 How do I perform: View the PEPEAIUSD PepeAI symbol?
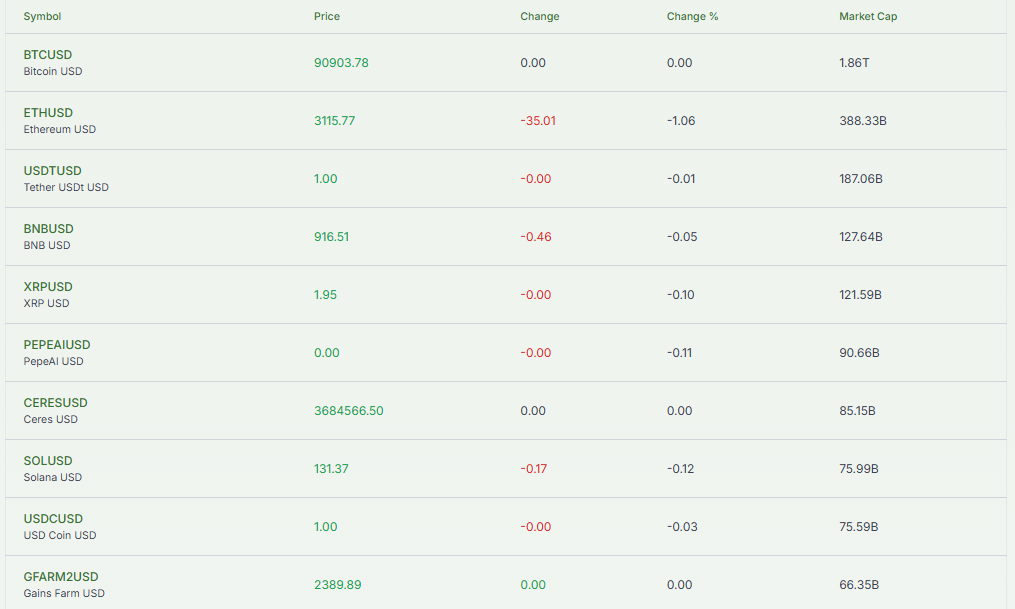(56, 345)
